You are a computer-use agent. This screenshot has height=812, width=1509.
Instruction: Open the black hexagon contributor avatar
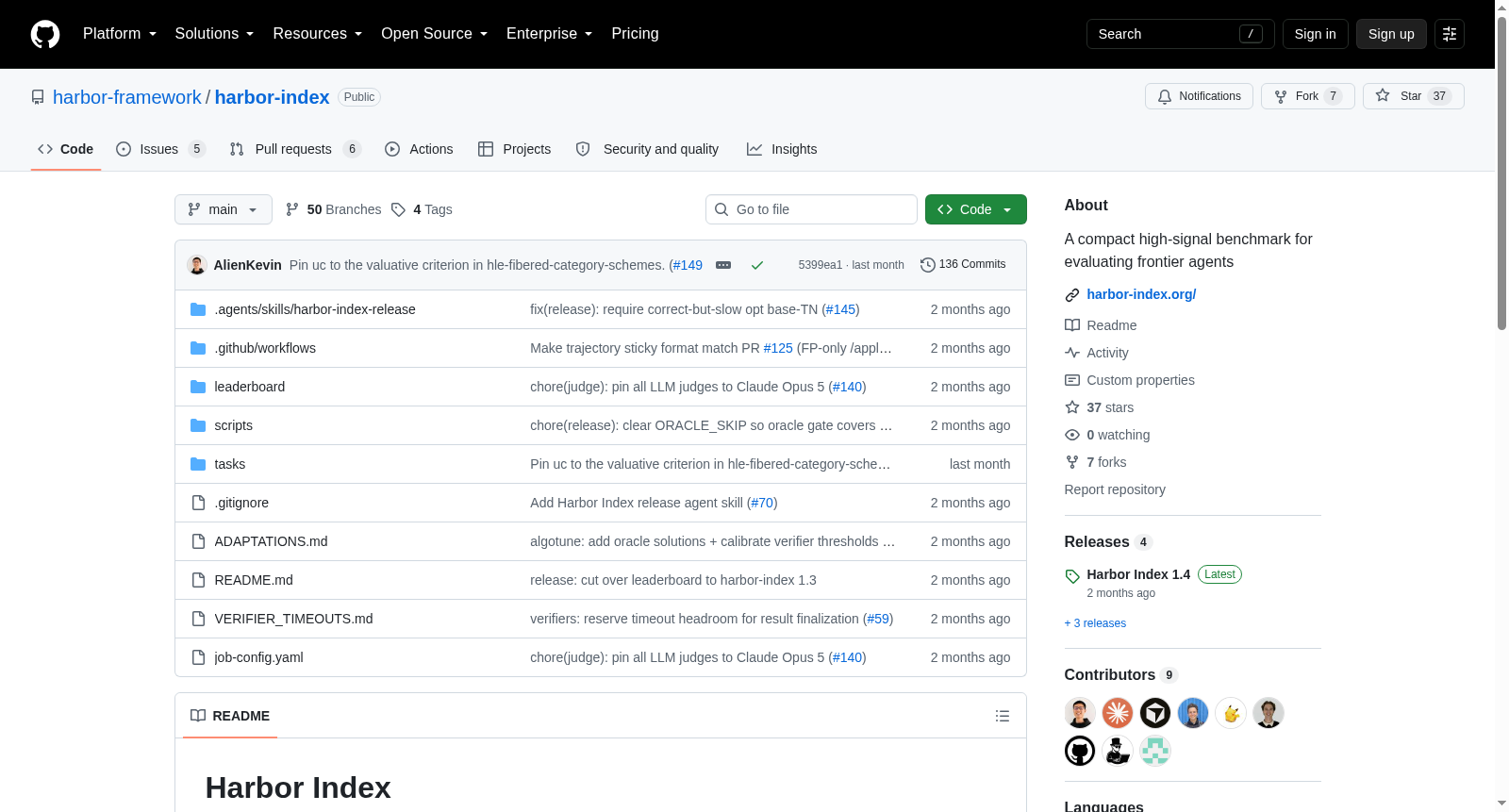click(1155, 713)
